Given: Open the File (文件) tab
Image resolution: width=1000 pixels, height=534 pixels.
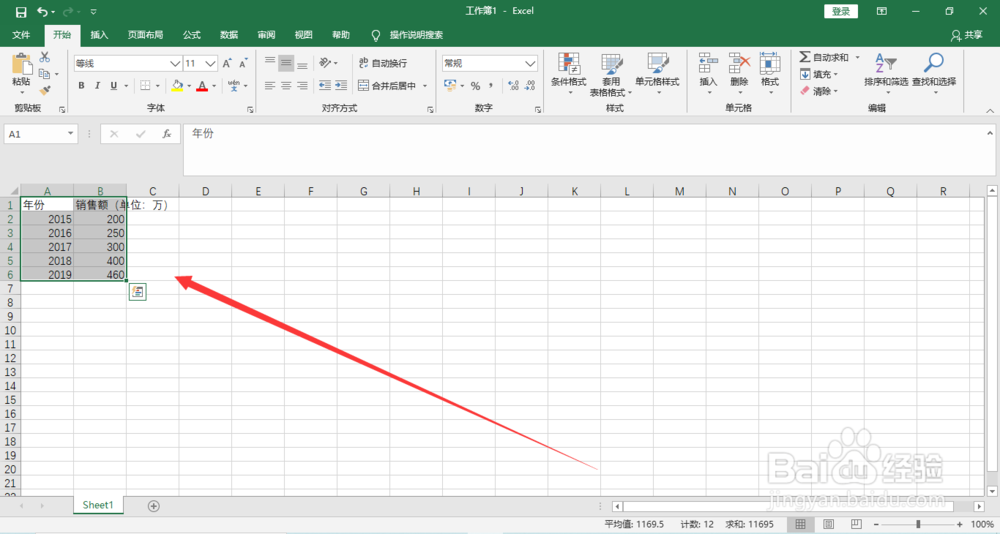Looking at the screenshot, I should click(21, 35).
